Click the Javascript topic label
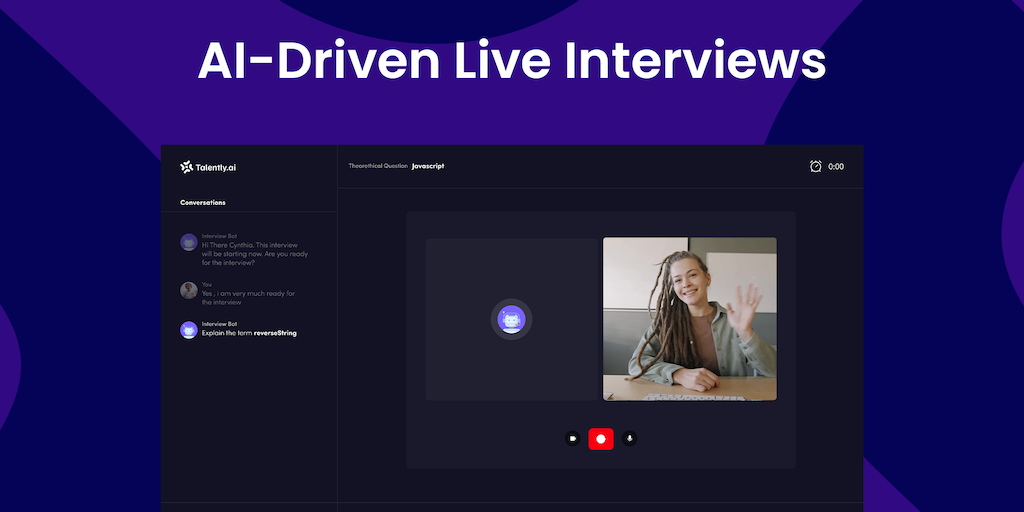The height and width of the screenshot is (512, 1024). pos(428,166)
